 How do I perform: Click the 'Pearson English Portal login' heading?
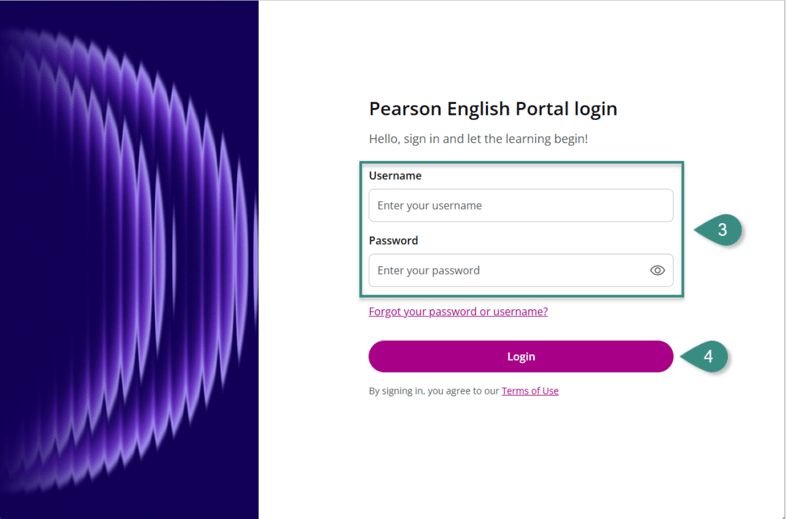[493, 109]
